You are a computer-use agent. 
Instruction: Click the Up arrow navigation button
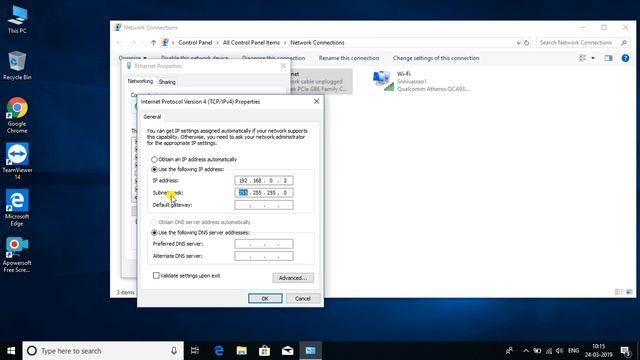(153, 42)
